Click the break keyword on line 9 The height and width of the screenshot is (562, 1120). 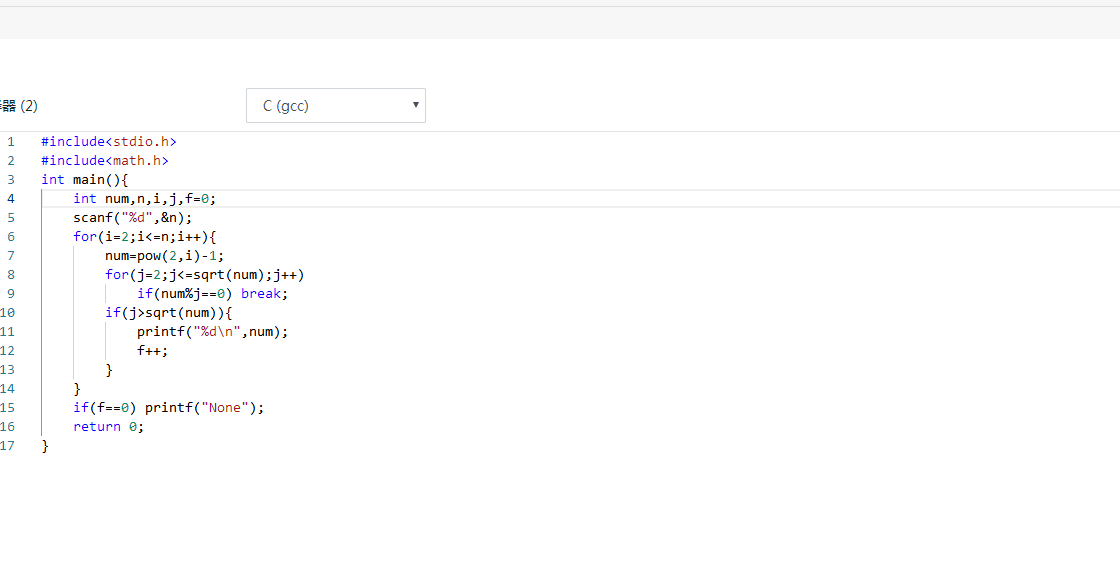click(264, 294)
